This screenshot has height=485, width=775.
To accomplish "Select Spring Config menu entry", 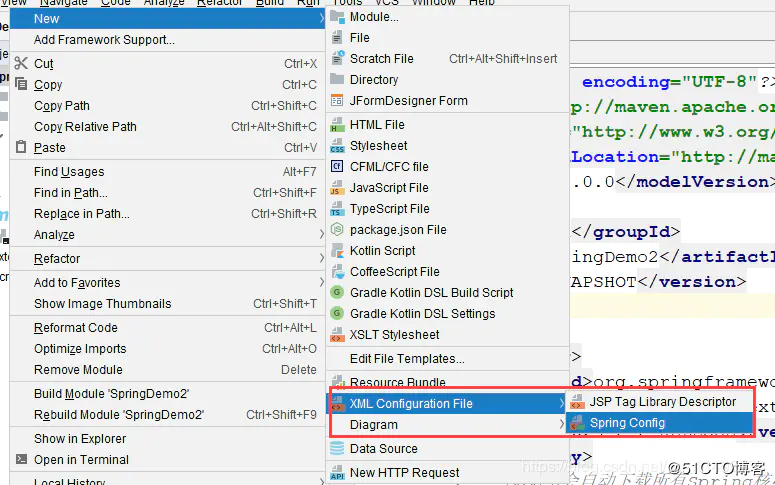I will [x=659, y=423].
